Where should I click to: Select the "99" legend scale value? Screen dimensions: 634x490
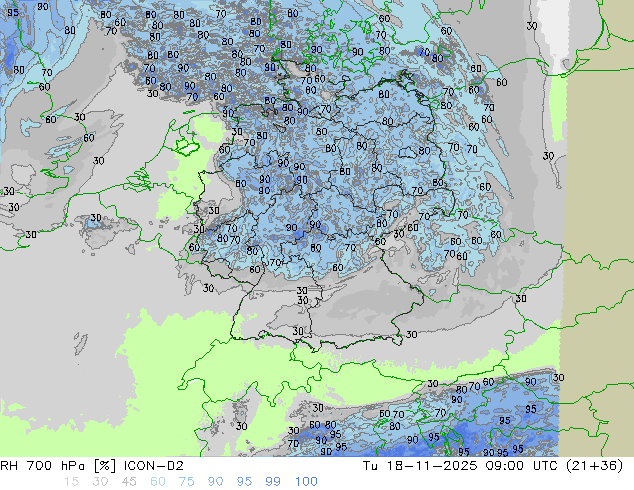pyautogui.click(x=273, y=482)
